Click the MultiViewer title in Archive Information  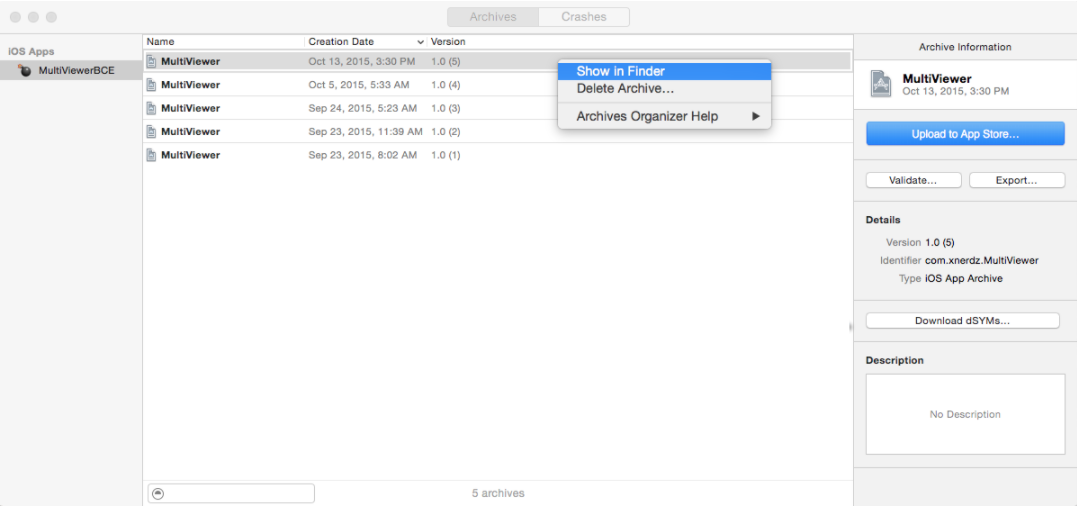937,78
